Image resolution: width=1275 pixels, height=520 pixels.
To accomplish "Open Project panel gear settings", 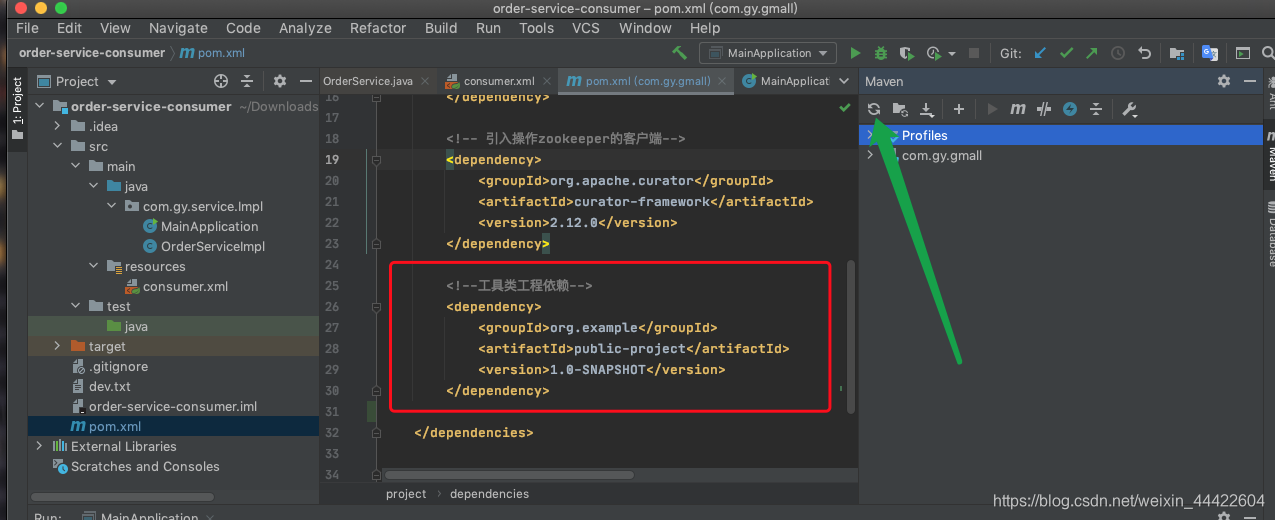I will pos(280,81).
